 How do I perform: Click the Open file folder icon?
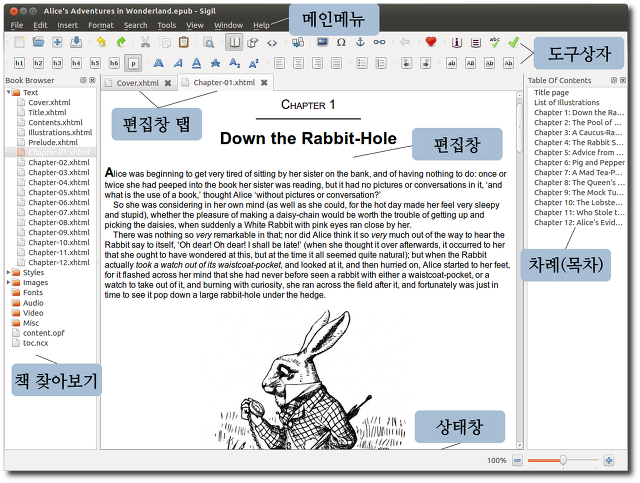pos(38,42)
